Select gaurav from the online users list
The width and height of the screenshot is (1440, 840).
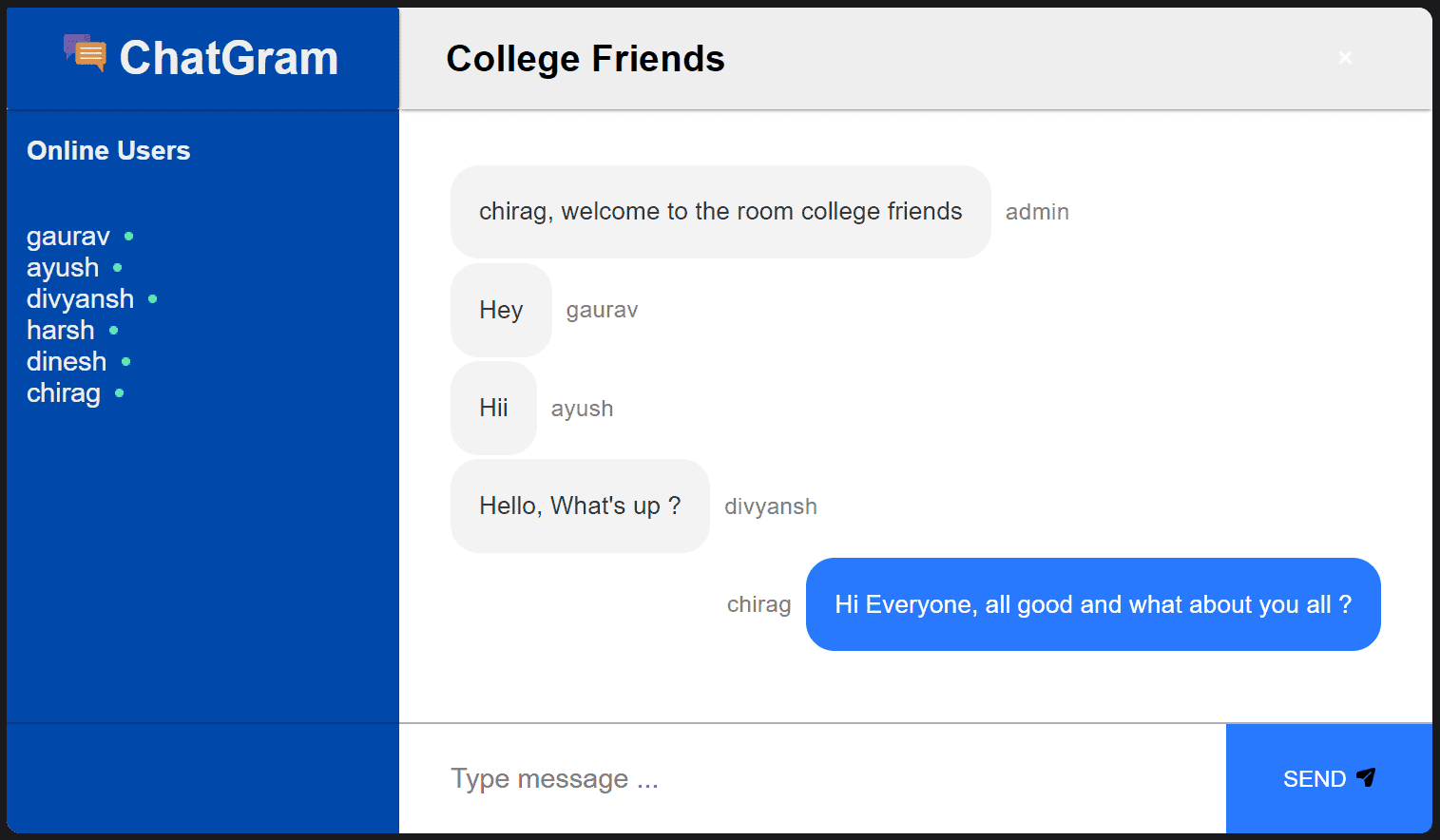click(67, 236)
